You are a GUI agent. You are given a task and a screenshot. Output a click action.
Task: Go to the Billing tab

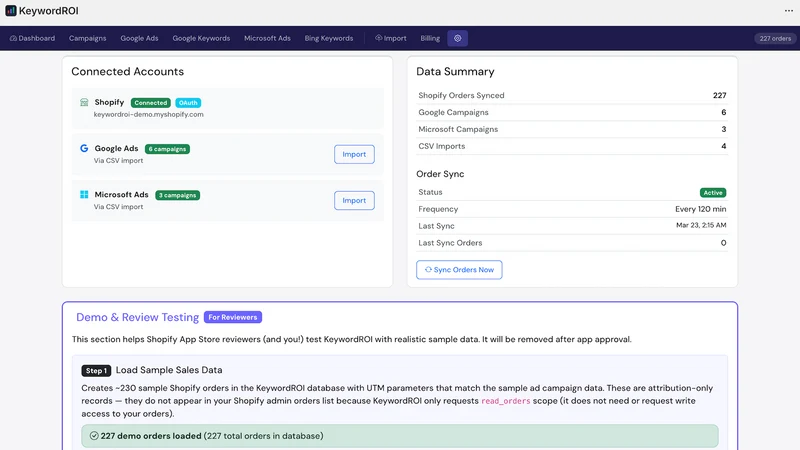430,38
